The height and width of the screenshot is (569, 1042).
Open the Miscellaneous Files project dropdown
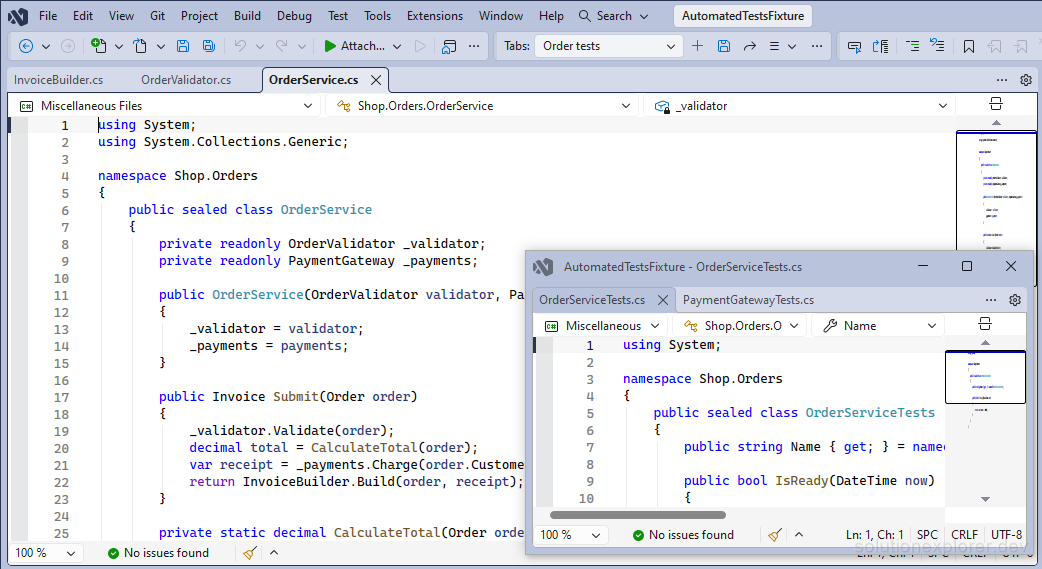pyautogui.click(x=166, y=106)
